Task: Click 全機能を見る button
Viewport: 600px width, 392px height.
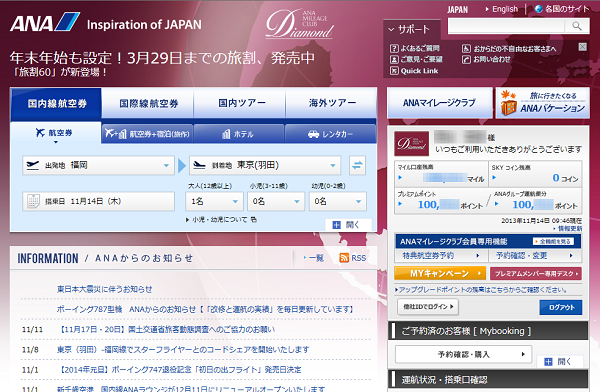Action: [x=553, y=242]
